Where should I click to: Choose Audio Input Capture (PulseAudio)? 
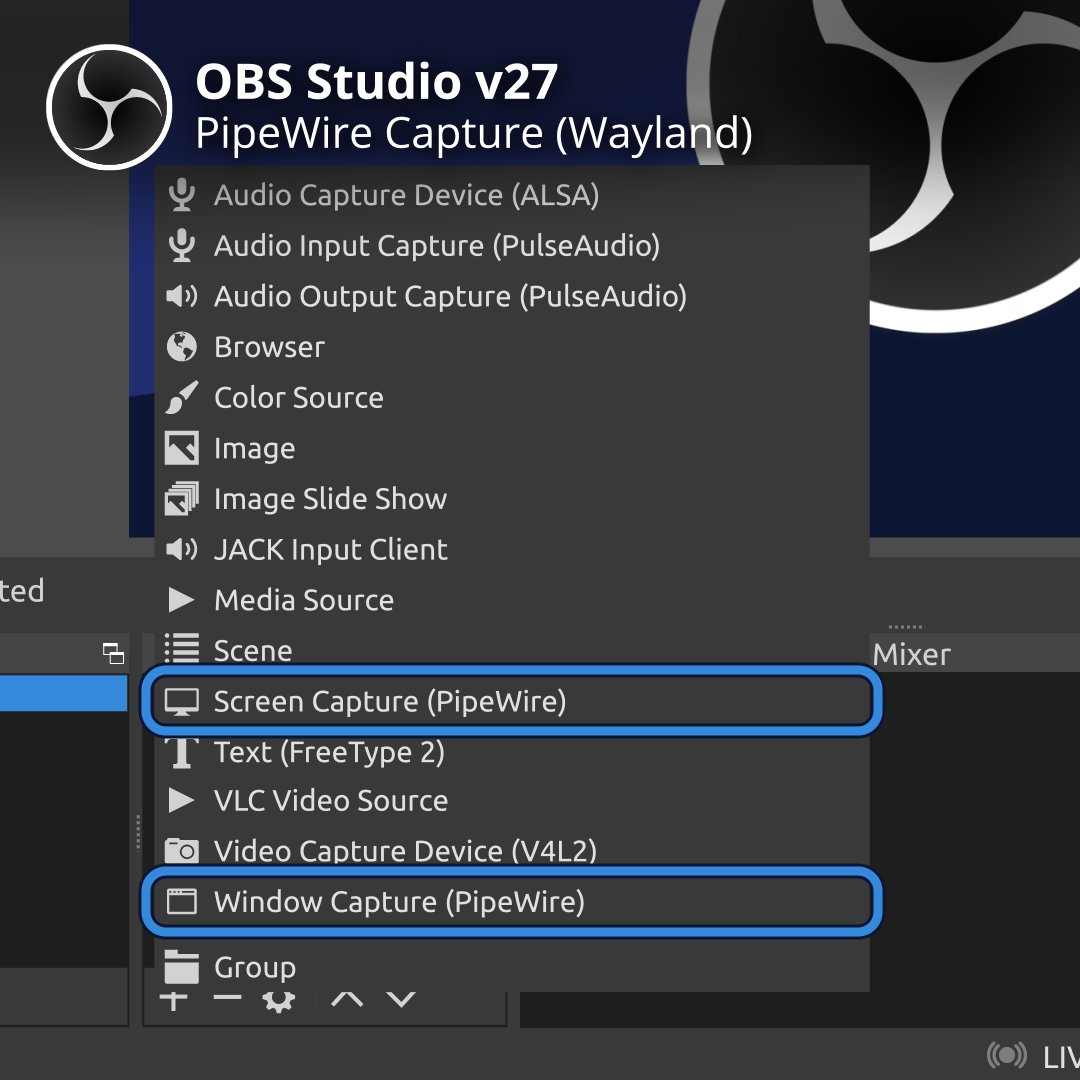pyautogui.click(x=512, y=246)
